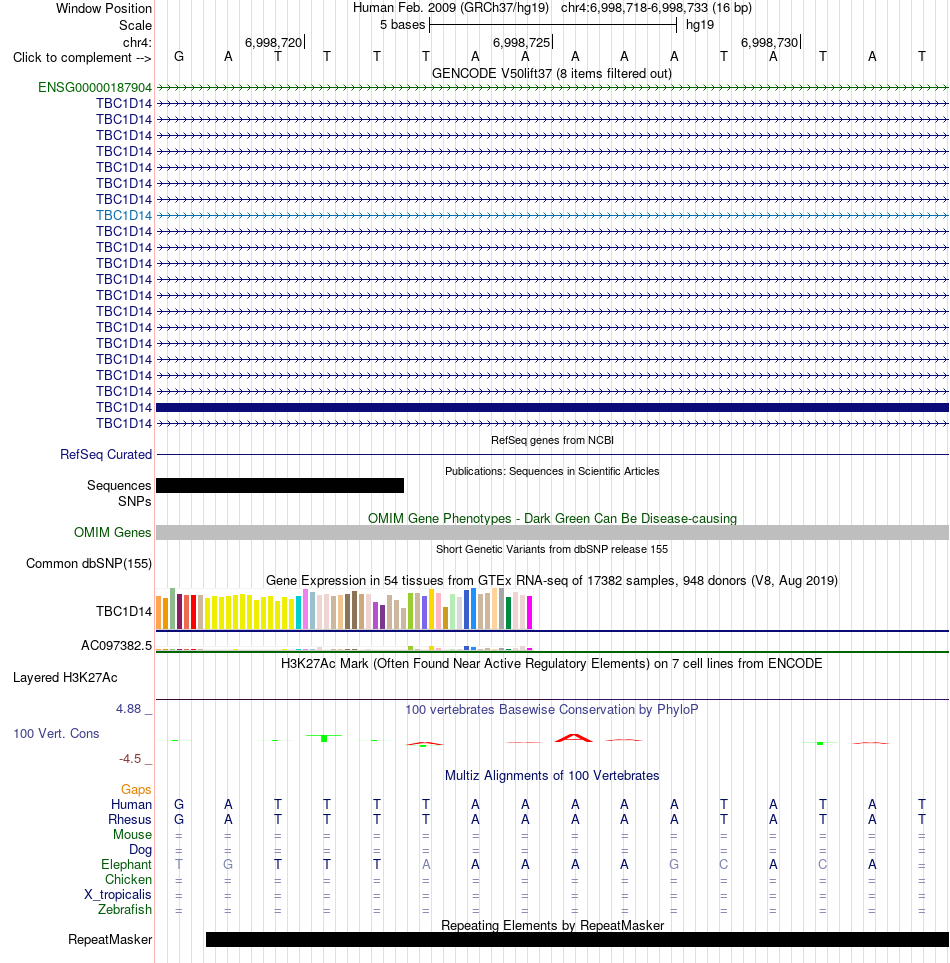Click the Human species label

(131, 805)
